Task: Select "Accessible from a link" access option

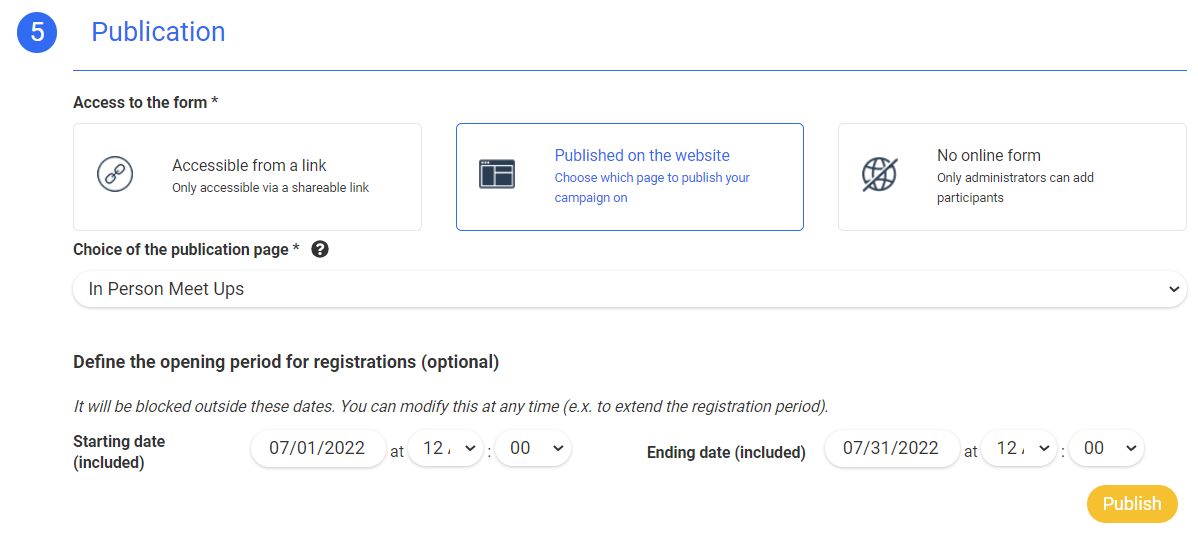Action: tap(247, 177)
